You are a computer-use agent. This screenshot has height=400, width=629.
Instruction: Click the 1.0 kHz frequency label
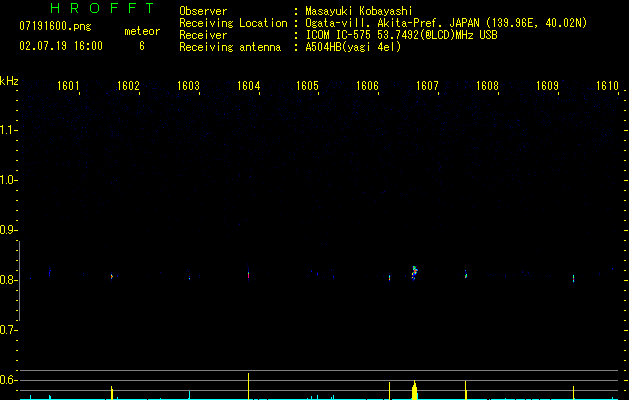pyautogui.click(x=8, y=180)
